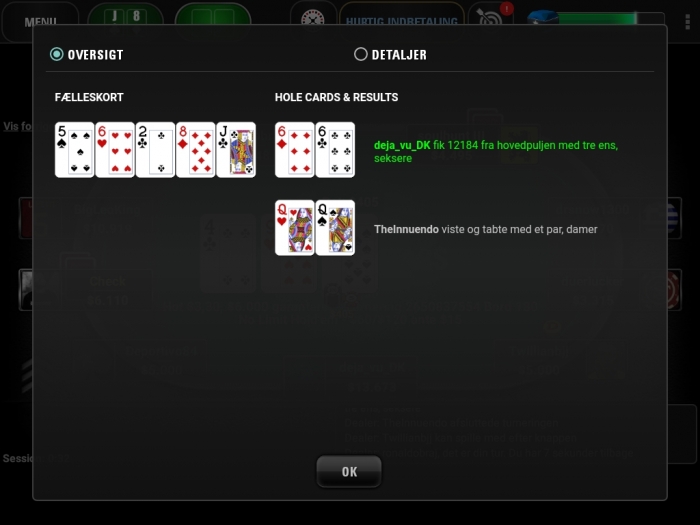
Task: Click the Queen of hearts hole card
Action: pos(295,228)
